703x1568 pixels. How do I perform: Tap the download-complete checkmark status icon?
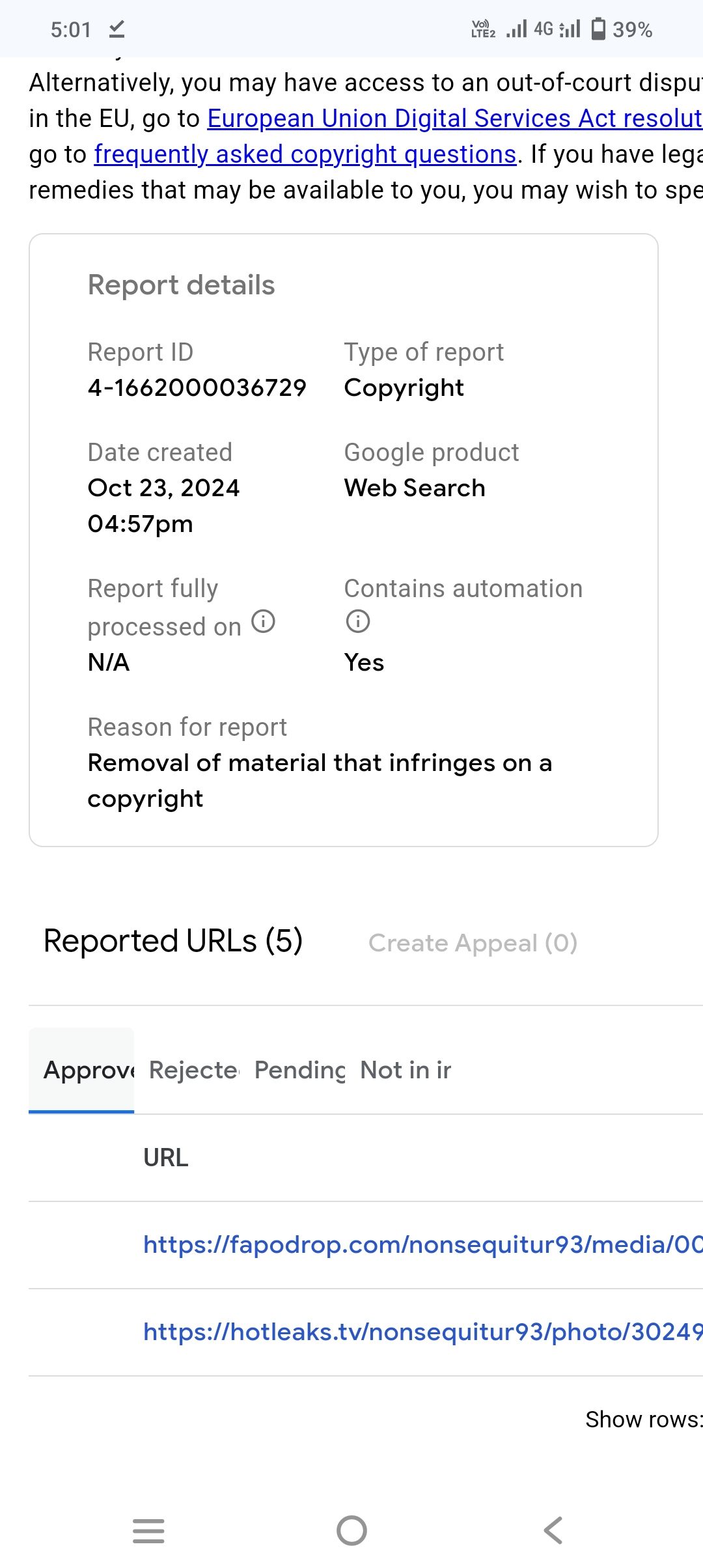pos(117,29)
